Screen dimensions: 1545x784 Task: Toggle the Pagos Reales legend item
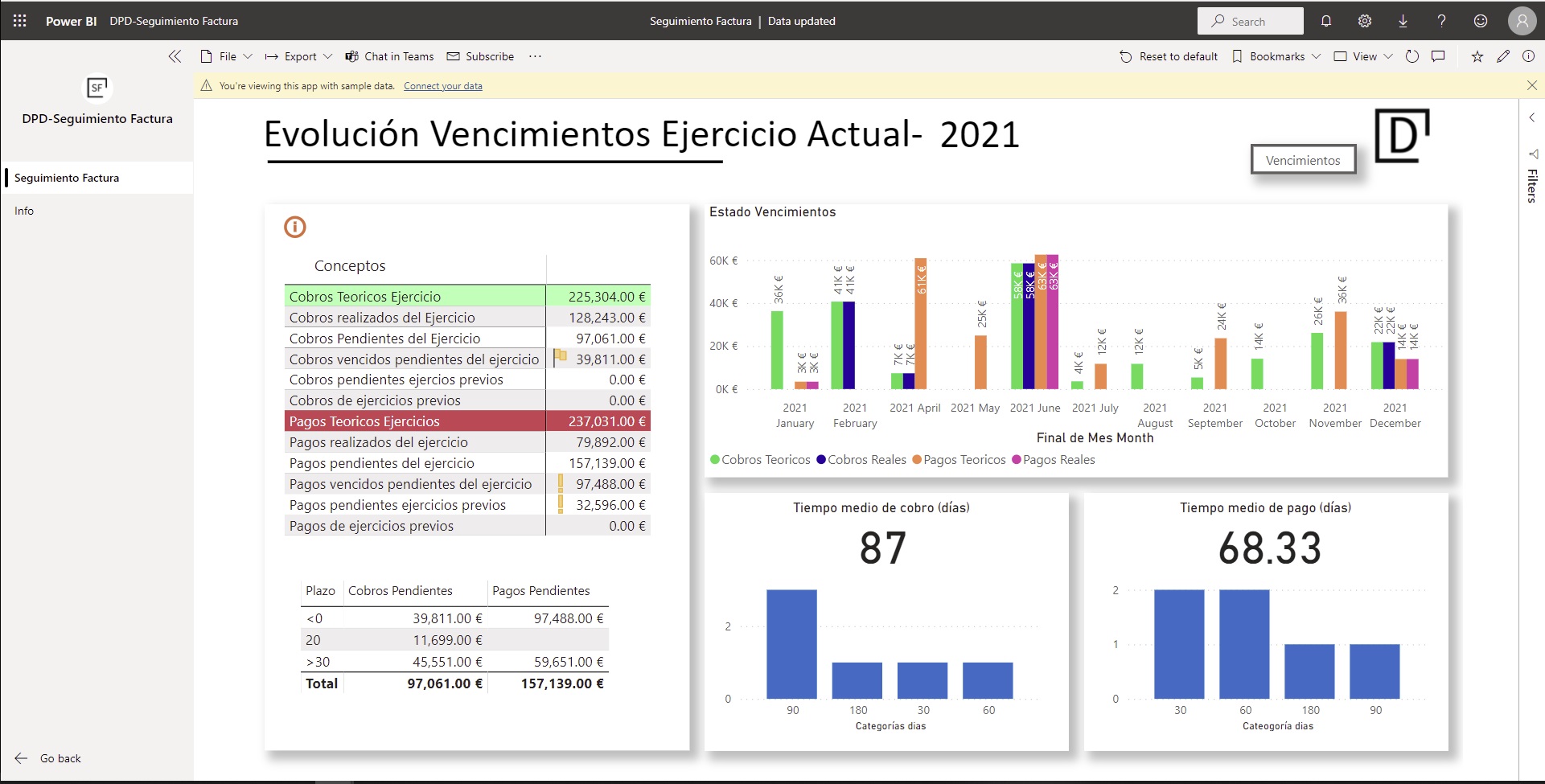(x=1054, y=459)
